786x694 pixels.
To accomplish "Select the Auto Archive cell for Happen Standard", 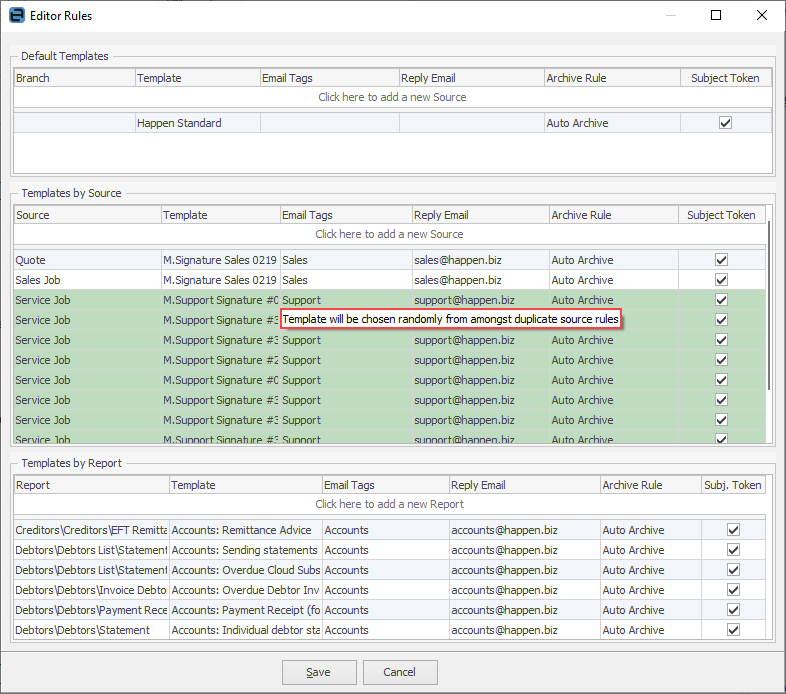I will 611,123.
